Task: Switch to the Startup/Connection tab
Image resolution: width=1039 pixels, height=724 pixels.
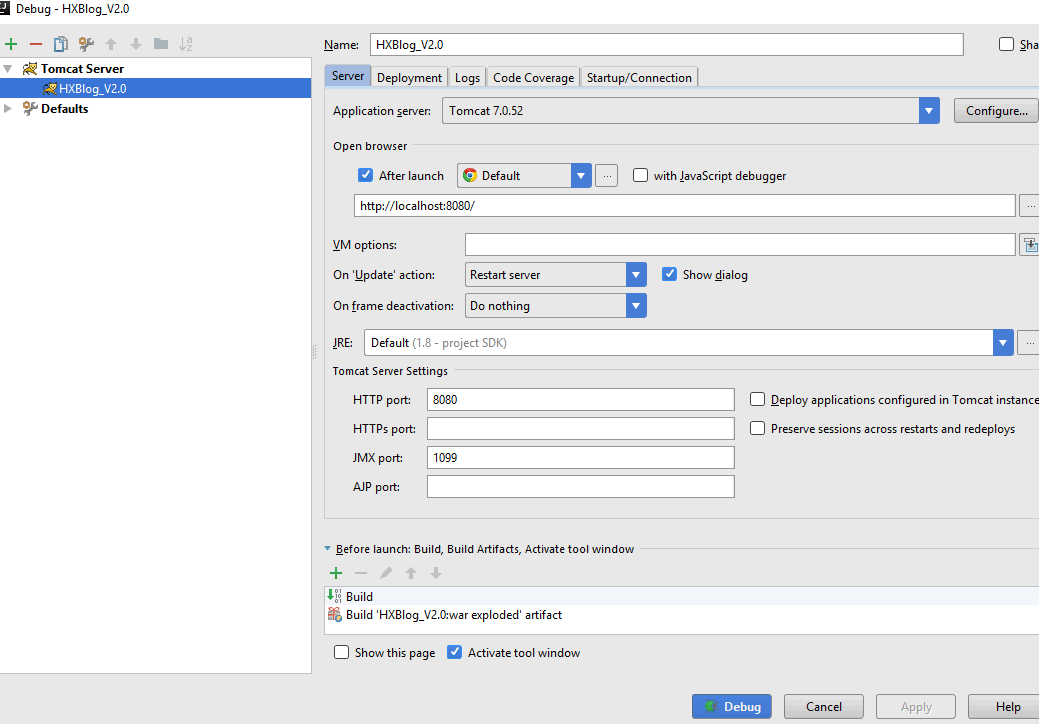Action: (x=639, y=78)
